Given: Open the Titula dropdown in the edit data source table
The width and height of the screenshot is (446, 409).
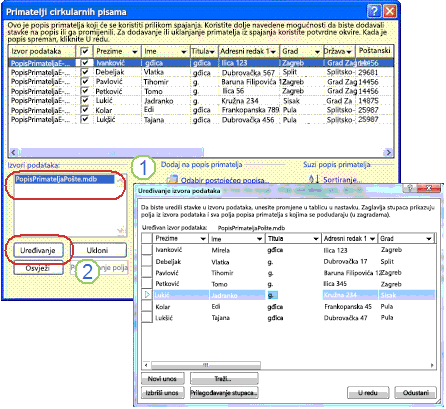Looking at the screenshot, I should click(x=315, y=239).
